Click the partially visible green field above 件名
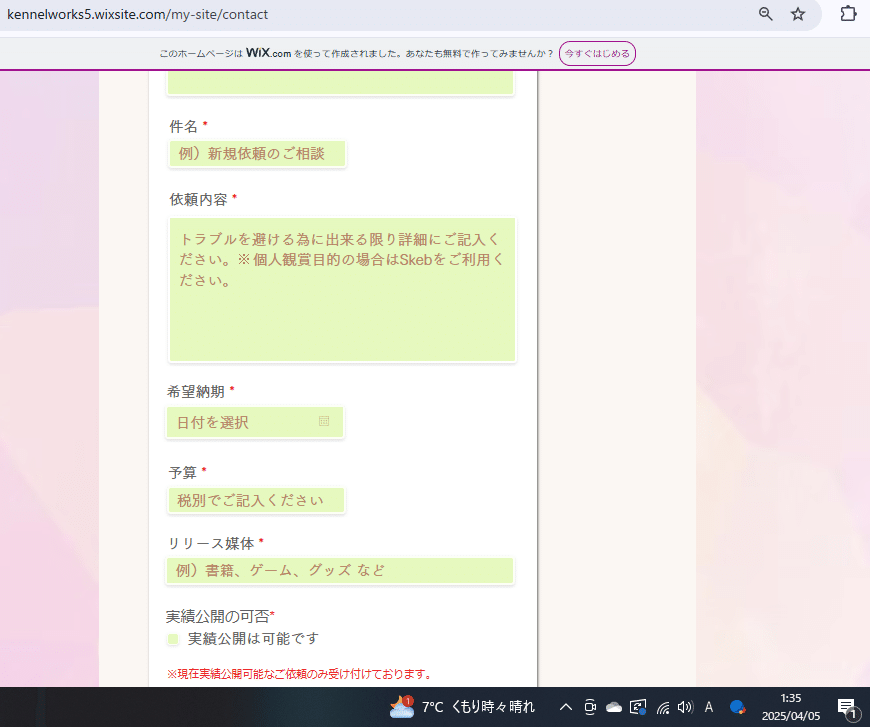The image size is (870, 727). pyautogui.click(x=340, y=83)
